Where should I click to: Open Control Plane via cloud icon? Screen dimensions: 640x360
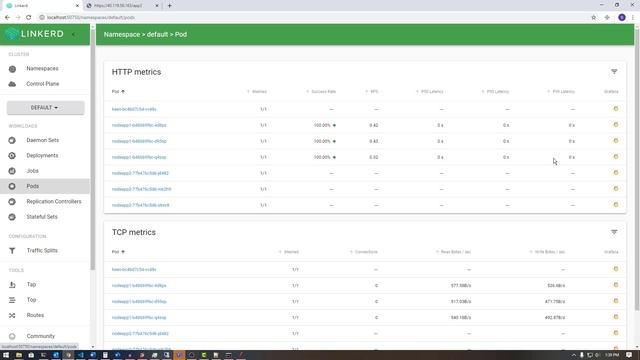12,84
